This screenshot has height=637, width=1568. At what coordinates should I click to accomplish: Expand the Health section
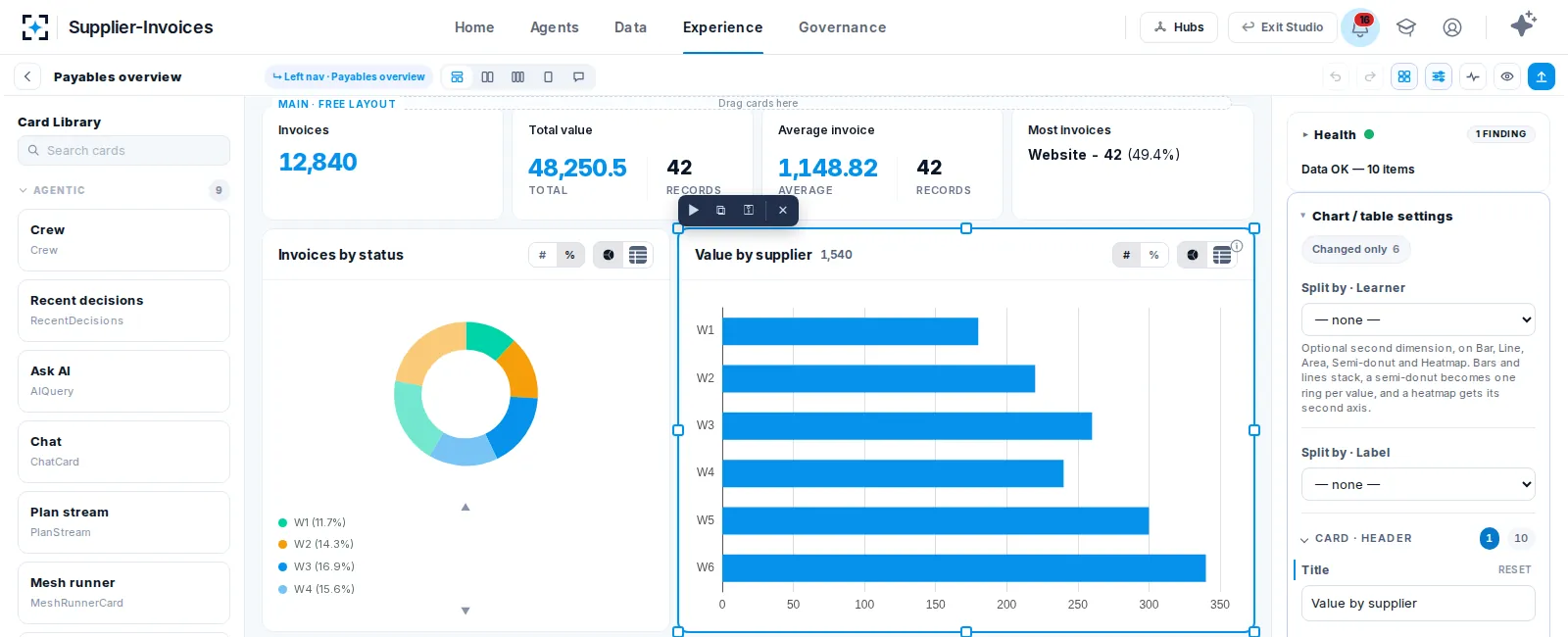coord(1305,134)
